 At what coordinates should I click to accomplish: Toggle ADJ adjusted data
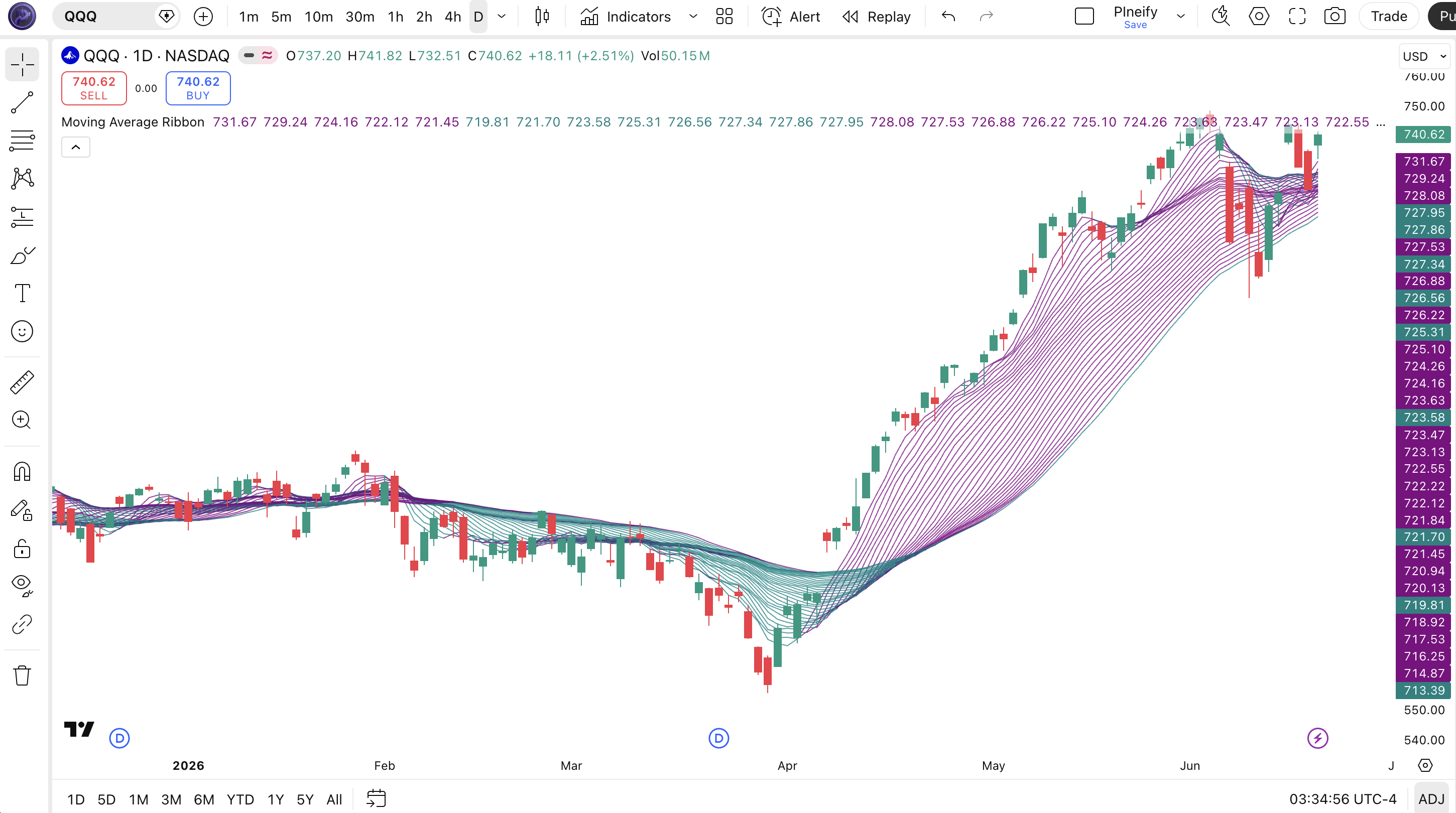click(x=1431, y=799)
